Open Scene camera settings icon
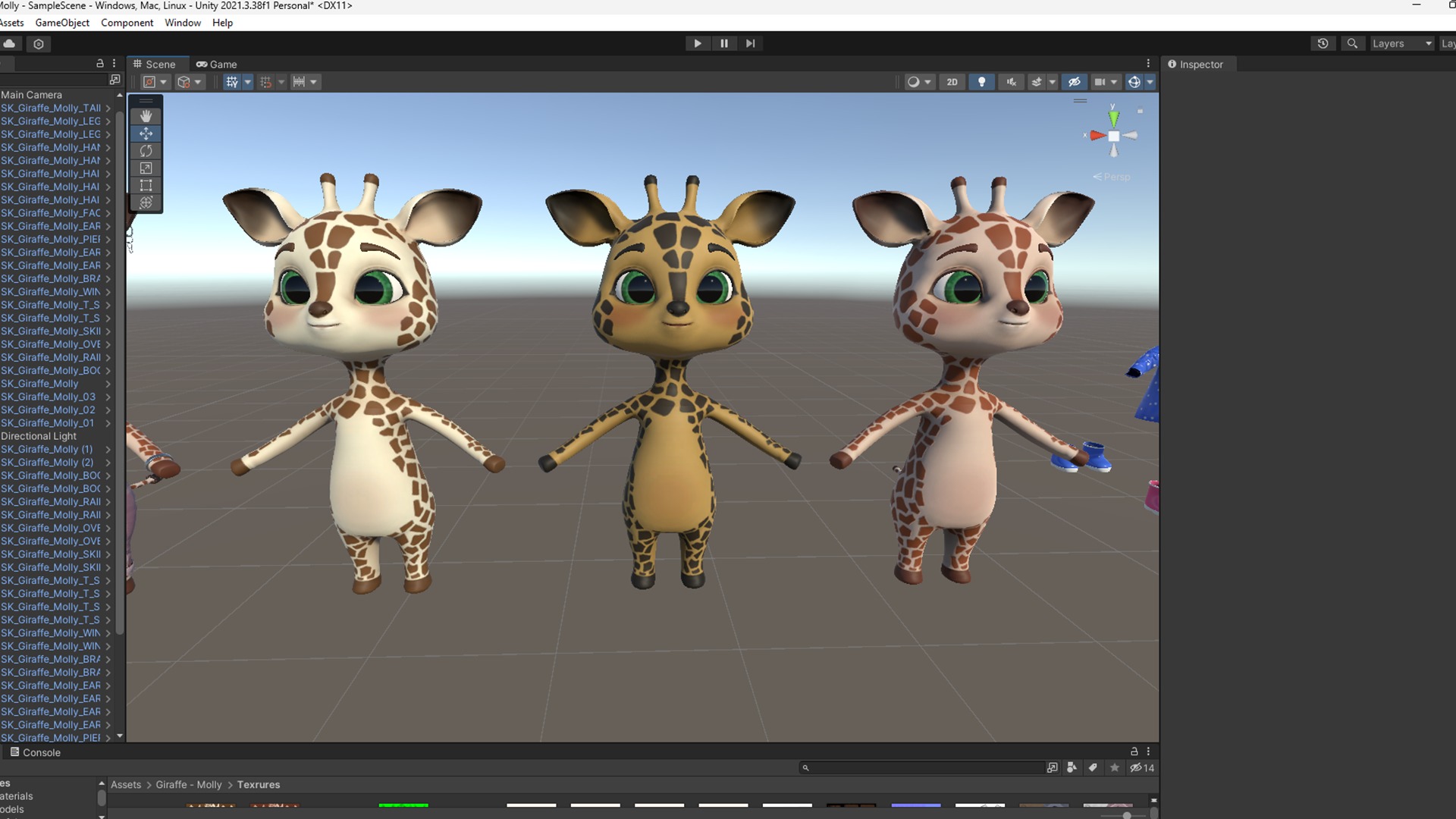 [1100, 82]
